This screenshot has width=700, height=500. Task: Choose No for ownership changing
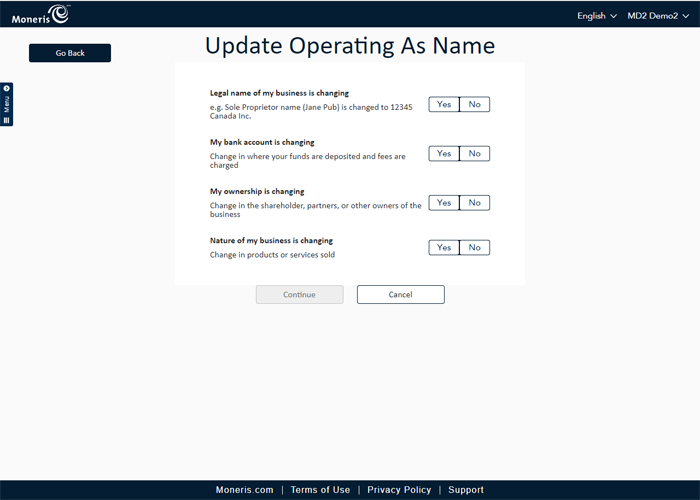coord(475,203)
